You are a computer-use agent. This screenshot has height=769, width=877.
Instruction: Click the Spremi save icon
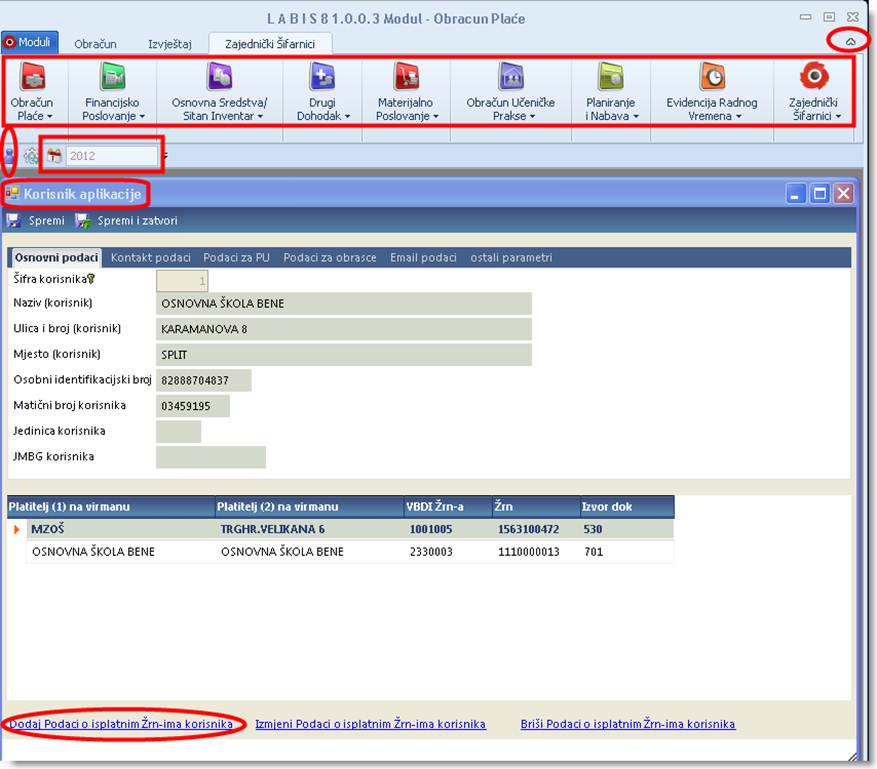tap(13, 220)
